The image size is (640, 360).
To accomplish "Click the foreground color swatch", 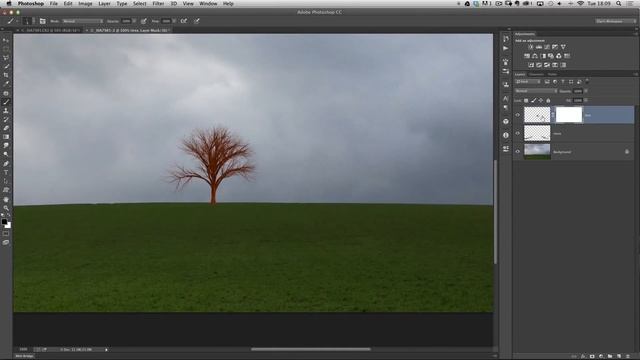I will point(4,222).
